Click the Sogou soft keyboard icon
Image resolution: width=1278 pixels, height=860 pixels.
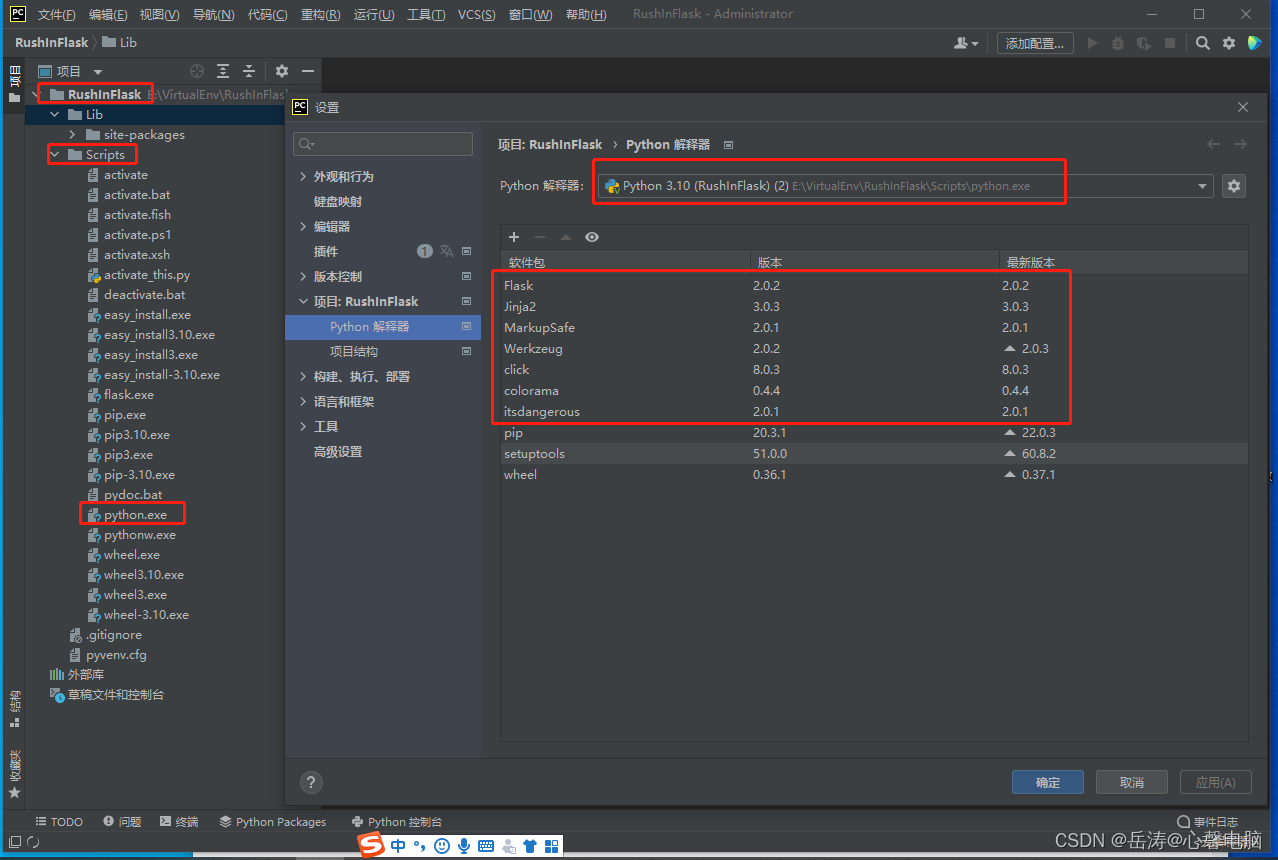(486, 846)
